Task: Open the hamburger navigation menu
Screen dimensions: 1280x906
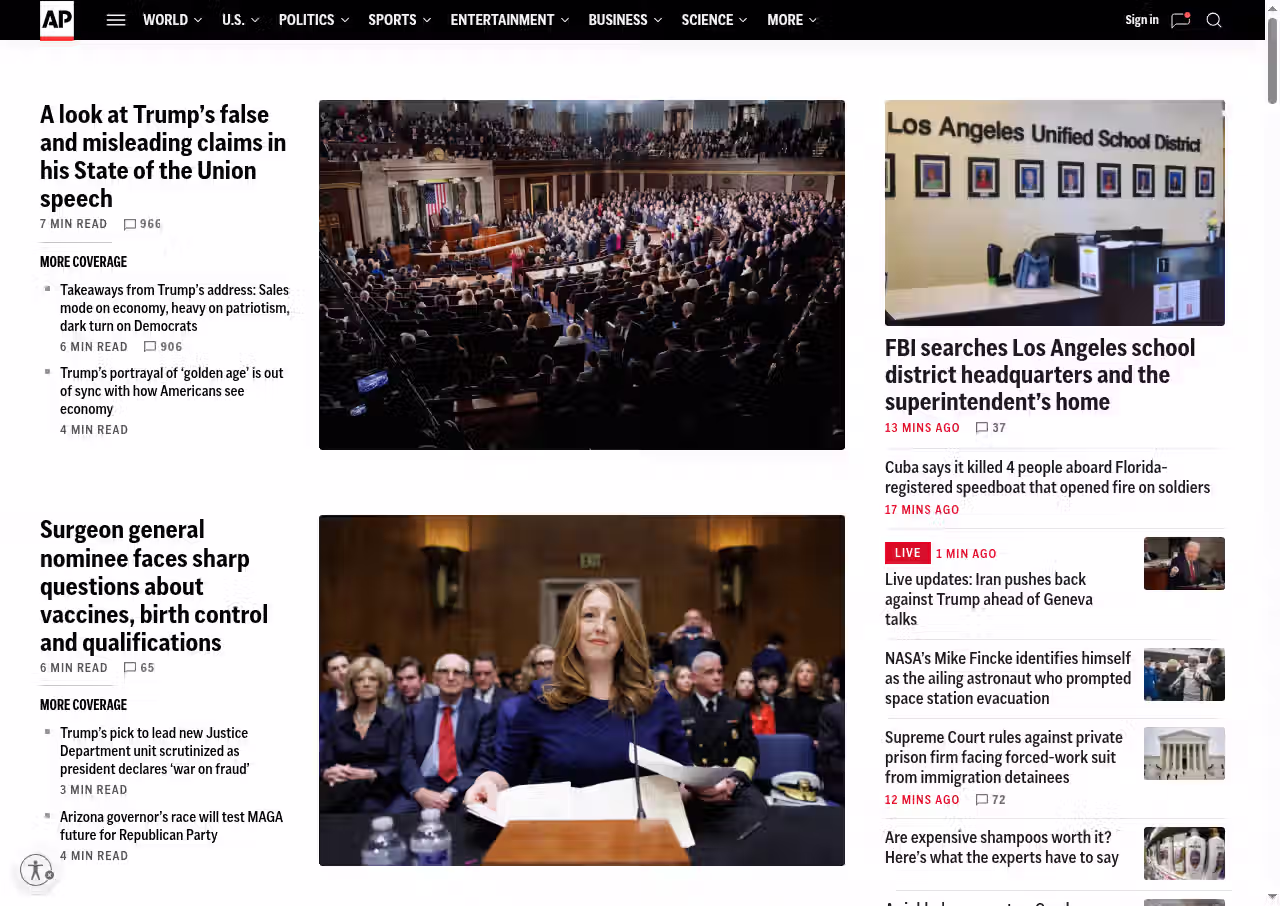Action: click(116, 20)
